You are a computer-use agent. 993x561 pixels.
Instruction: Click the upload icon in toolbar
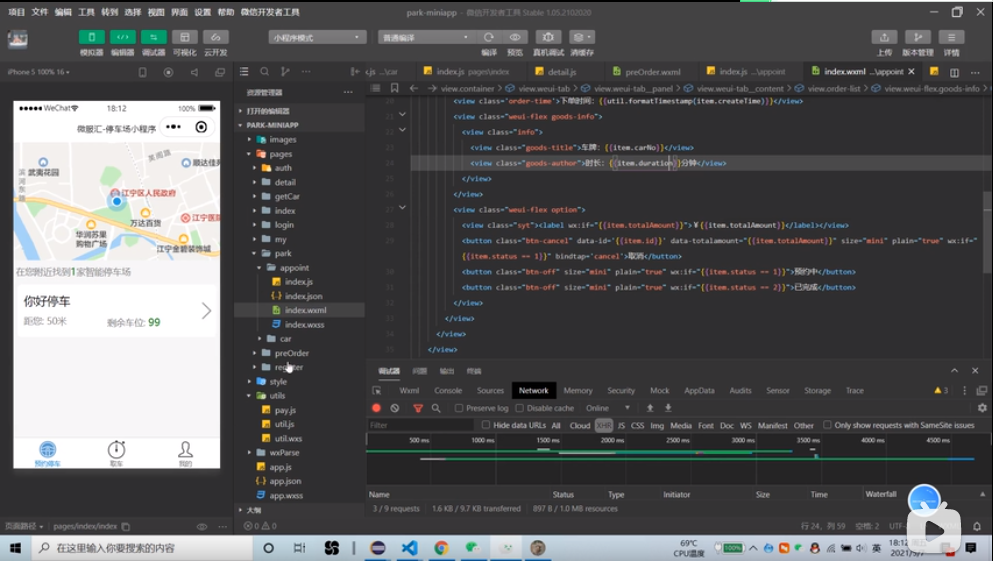click(884, 37)
